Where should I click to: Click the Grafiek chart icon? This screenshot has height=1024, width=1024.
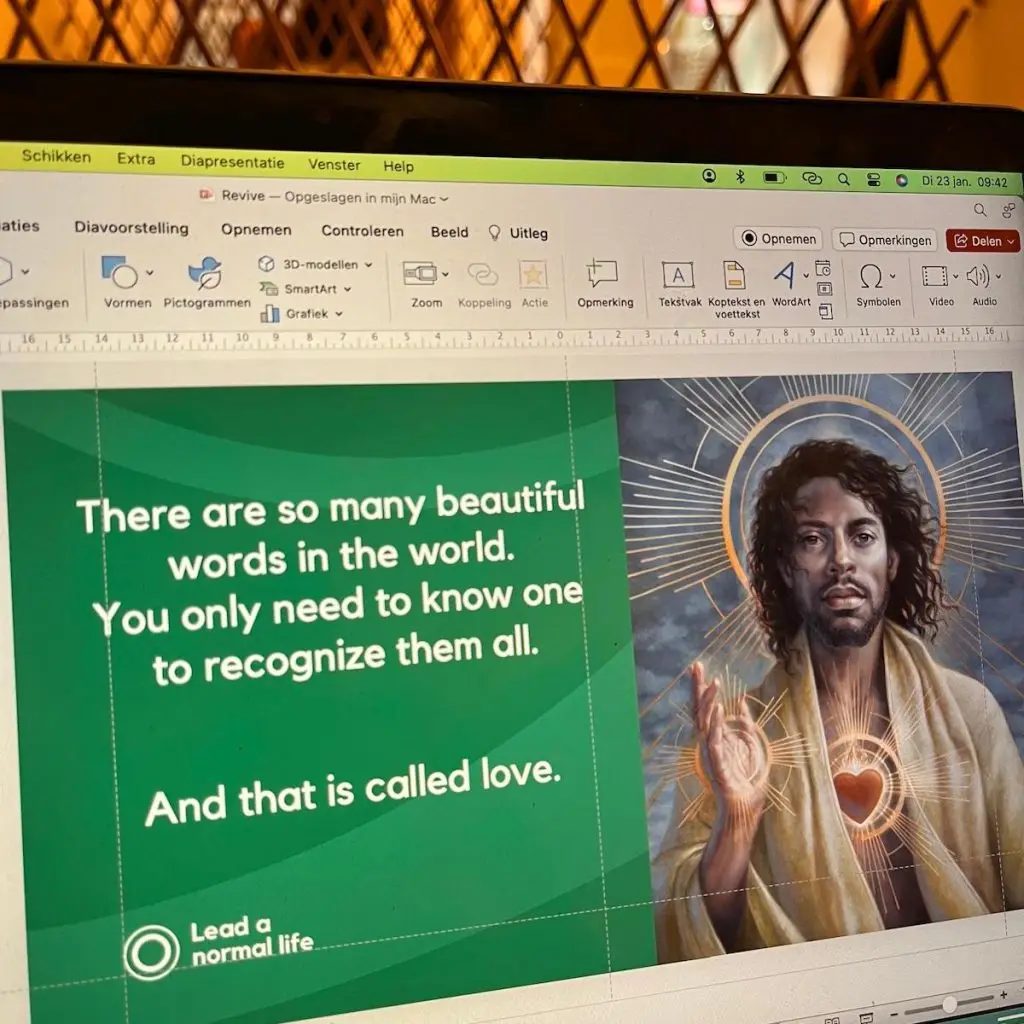(x=270, y=314)
